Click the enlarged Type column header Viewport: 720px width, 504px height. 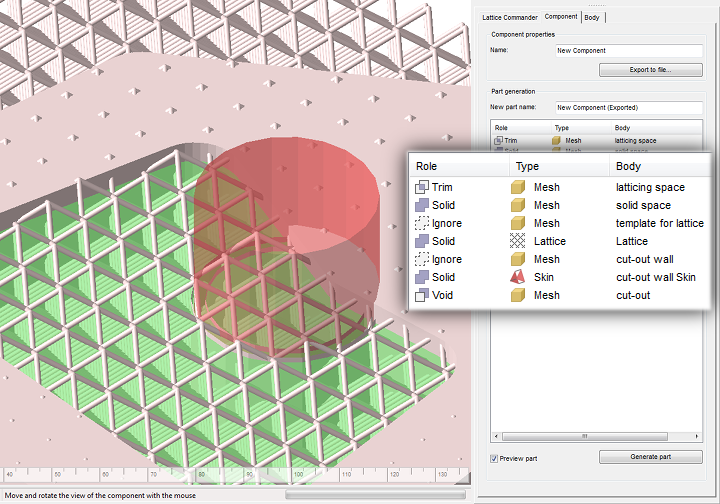[559, 166]
